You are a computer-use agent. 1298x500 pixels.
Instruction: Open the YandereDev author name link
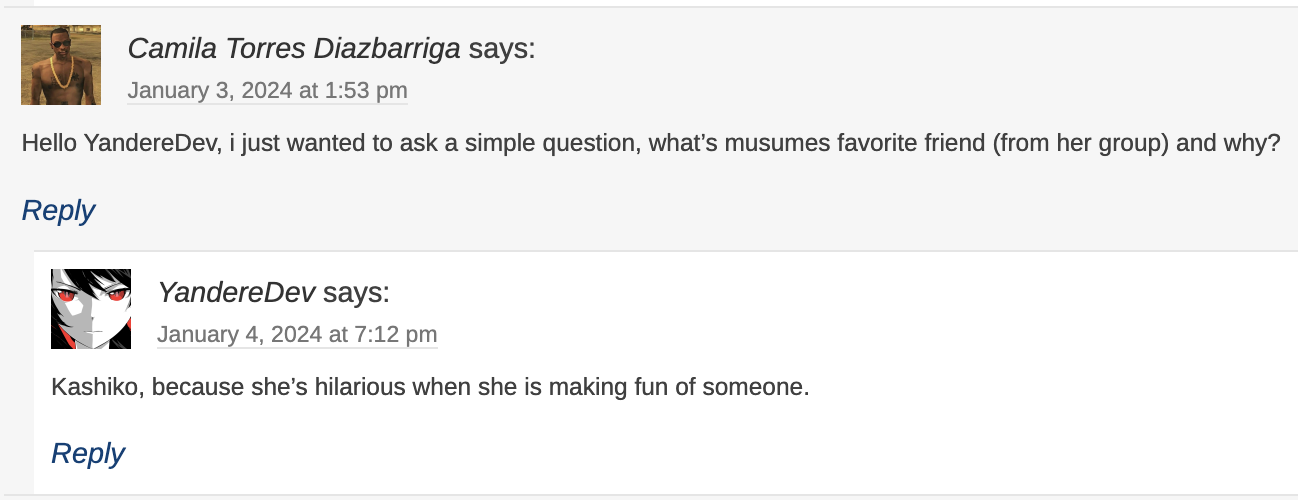coord(236,292)
